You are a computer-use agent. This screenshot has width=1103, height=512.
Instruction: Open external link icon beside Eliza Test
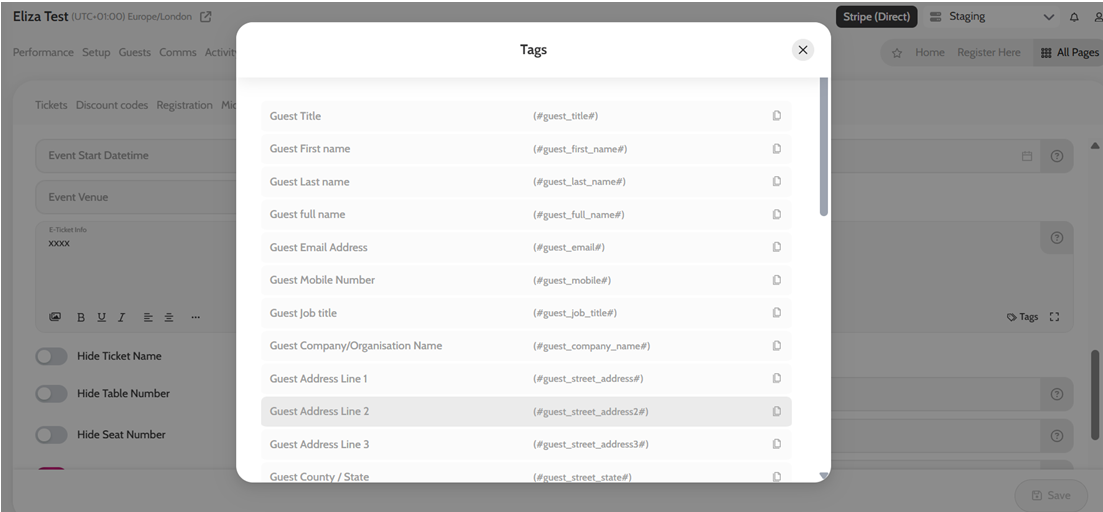(x=206, y=17)
